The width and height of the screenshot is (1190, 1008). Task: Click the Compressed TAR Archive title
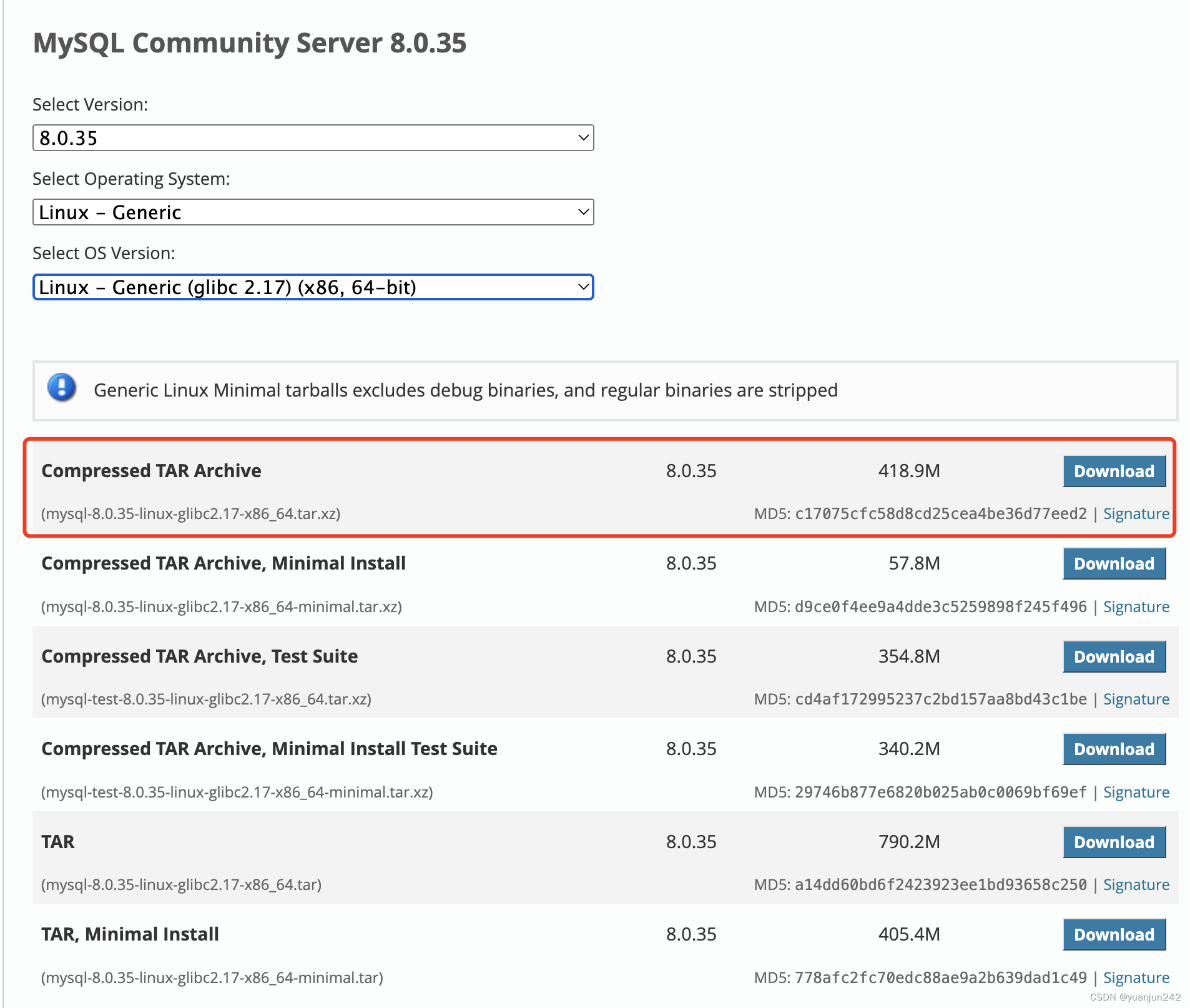(151, 471)
